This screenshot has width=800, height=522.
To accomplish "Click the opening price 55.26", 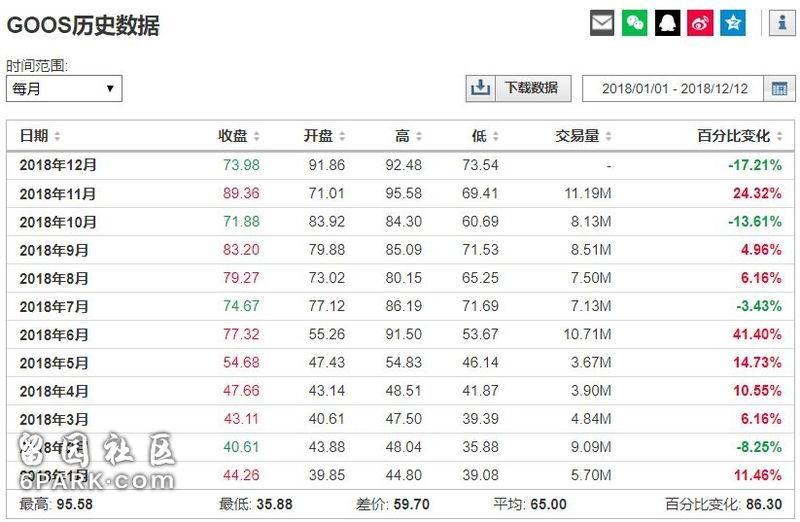I will pyautogui.click(x=327, y=334).
